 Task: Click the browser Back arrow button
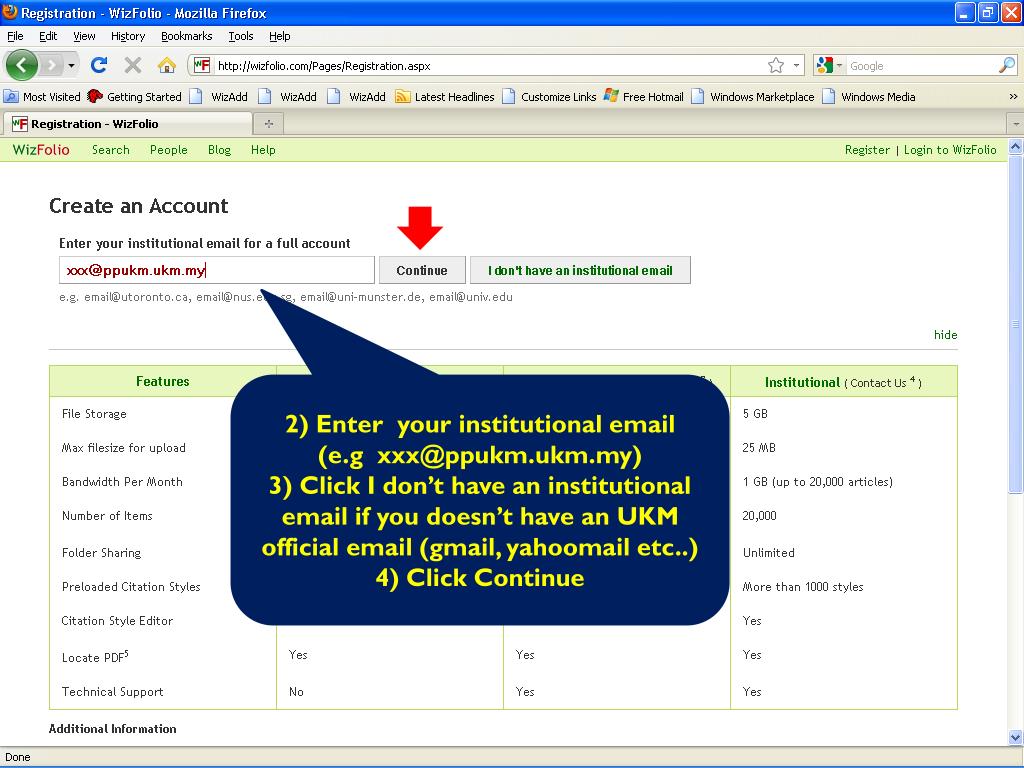pos(22,65)
